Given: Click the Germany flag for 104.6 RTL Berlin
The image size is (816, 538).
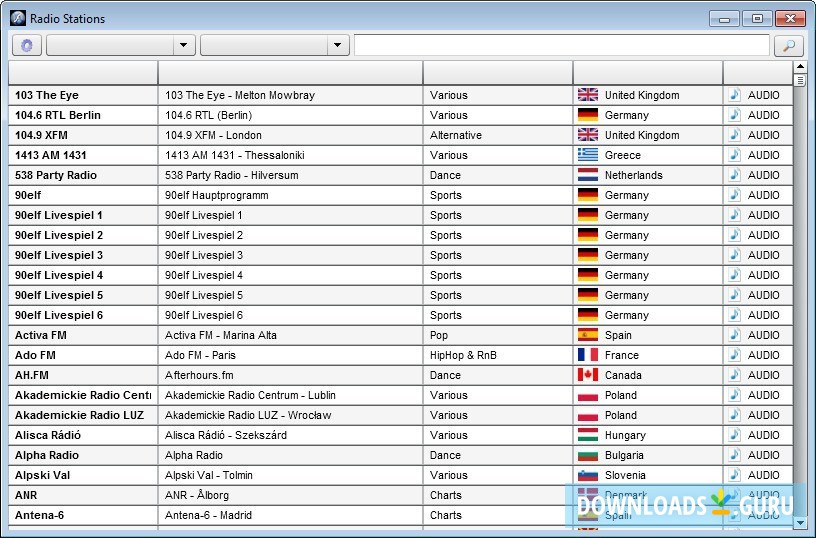Looking at the screenshot, I should [x=588, y=114].
